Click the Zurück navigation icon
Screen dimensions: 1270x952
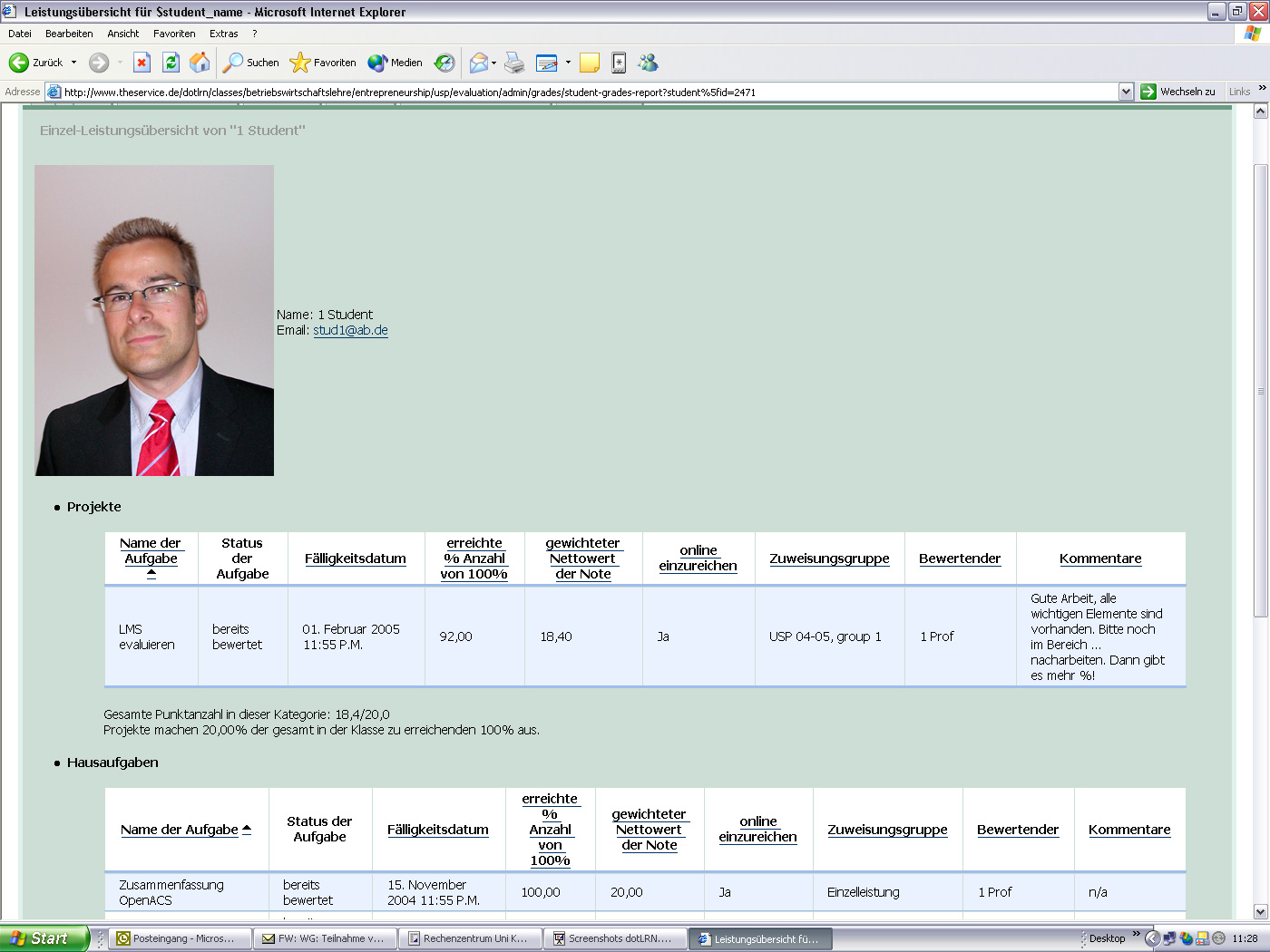[x=20, y=62]
